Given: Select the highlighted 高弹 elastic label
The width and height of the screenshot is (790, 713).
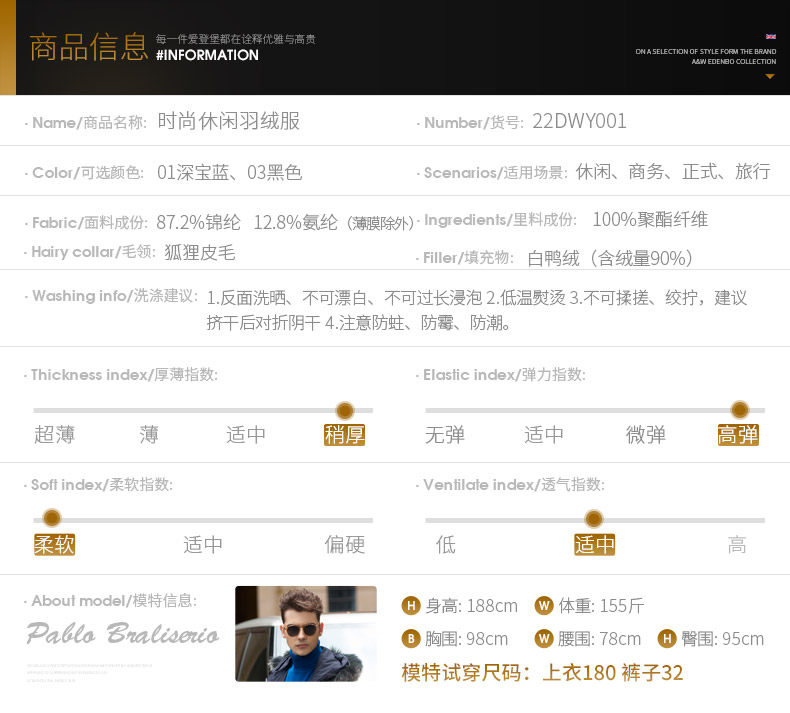Looking at the screenshot, I should point(738,435).
